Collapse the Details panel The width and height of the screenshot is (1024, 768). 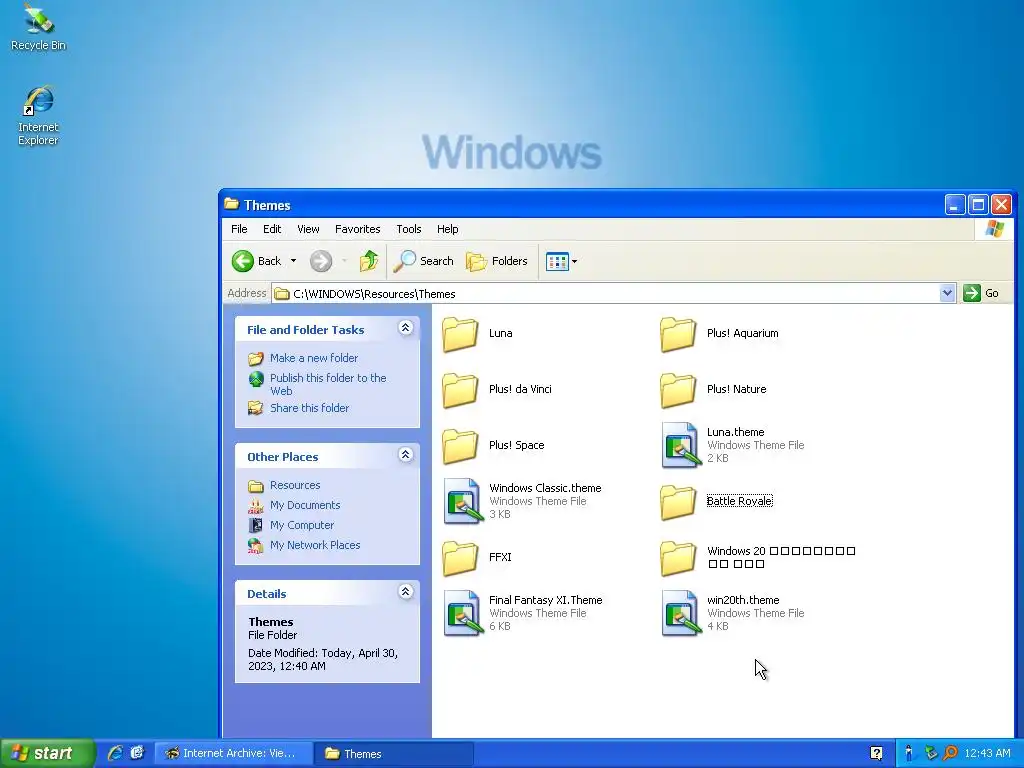[x=406, y=592]
